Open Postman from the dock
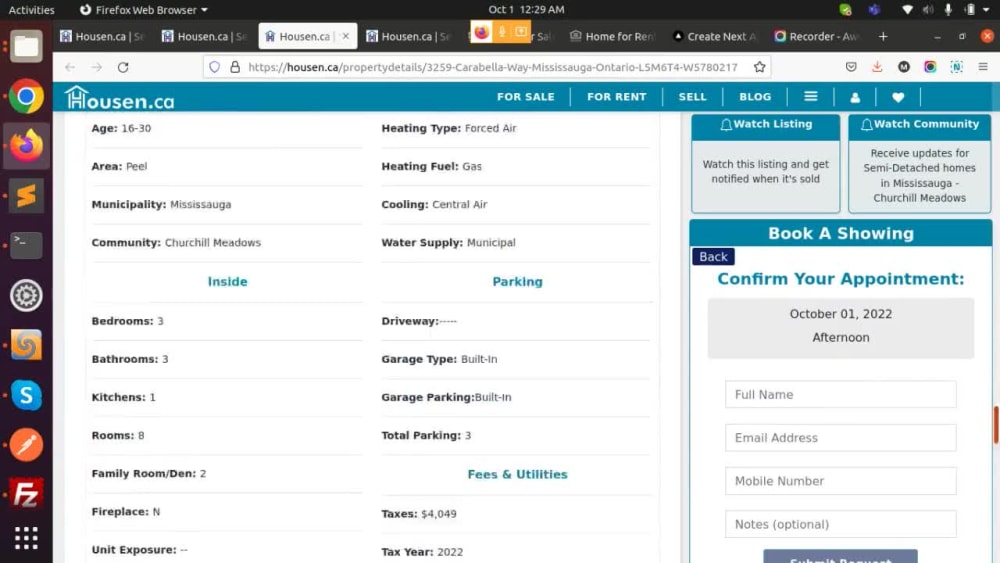Screen dimensions: 1000x563 pyautogui.click(x=26, y=444)
